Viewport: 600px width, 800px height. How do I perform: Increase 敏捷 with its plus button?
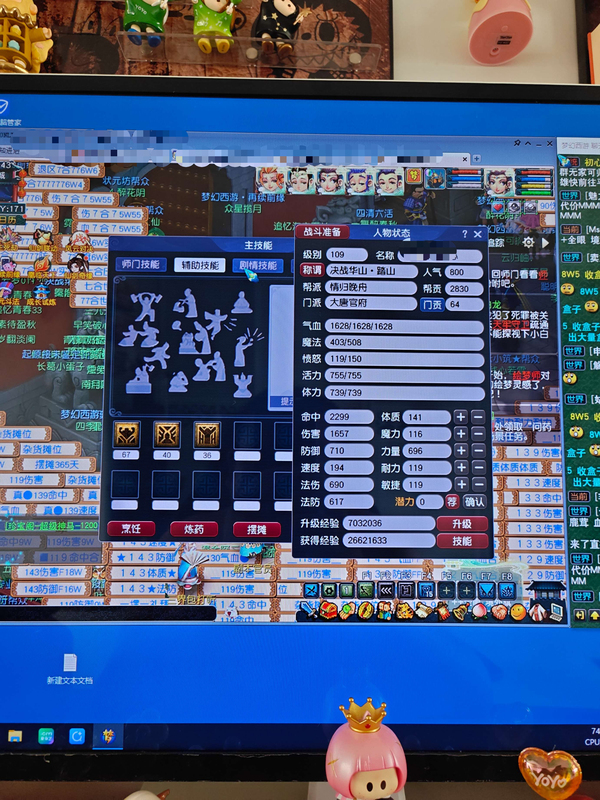pyautogui.click(x=461, y=484)
